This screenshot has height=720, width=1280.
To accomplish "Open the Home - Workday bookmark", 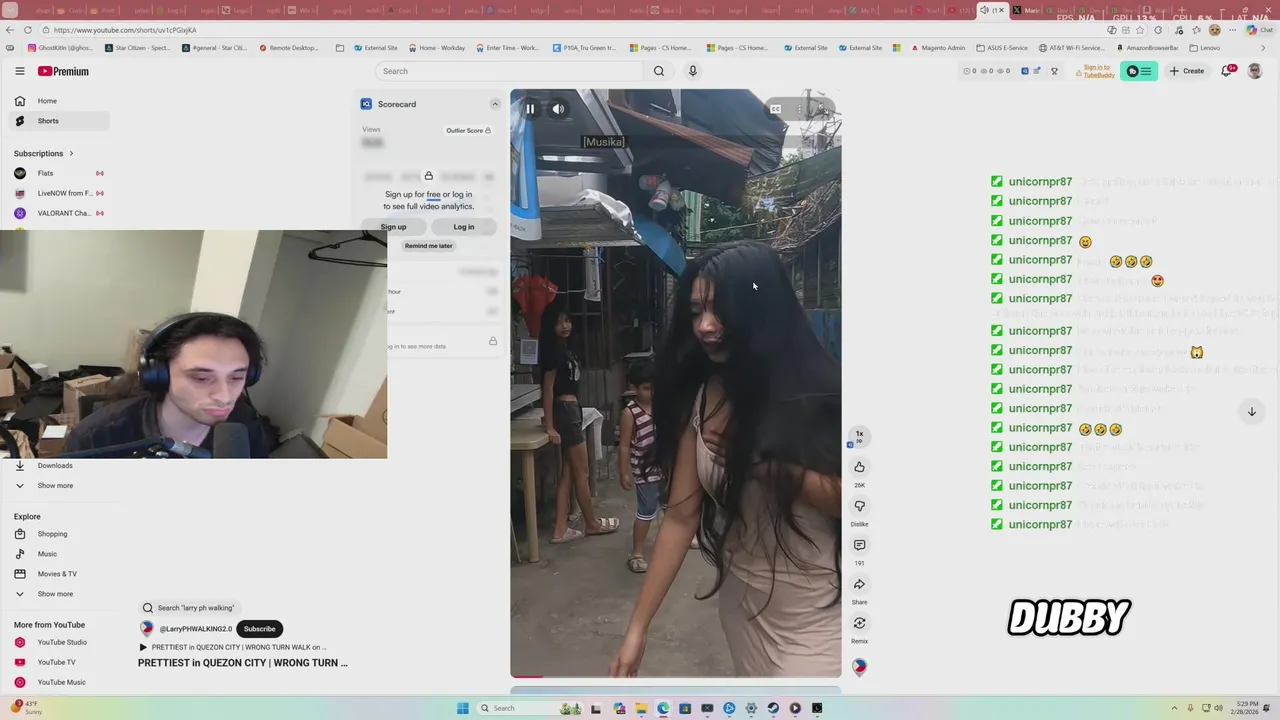I will pyautogui.click(x=436, y=48).
